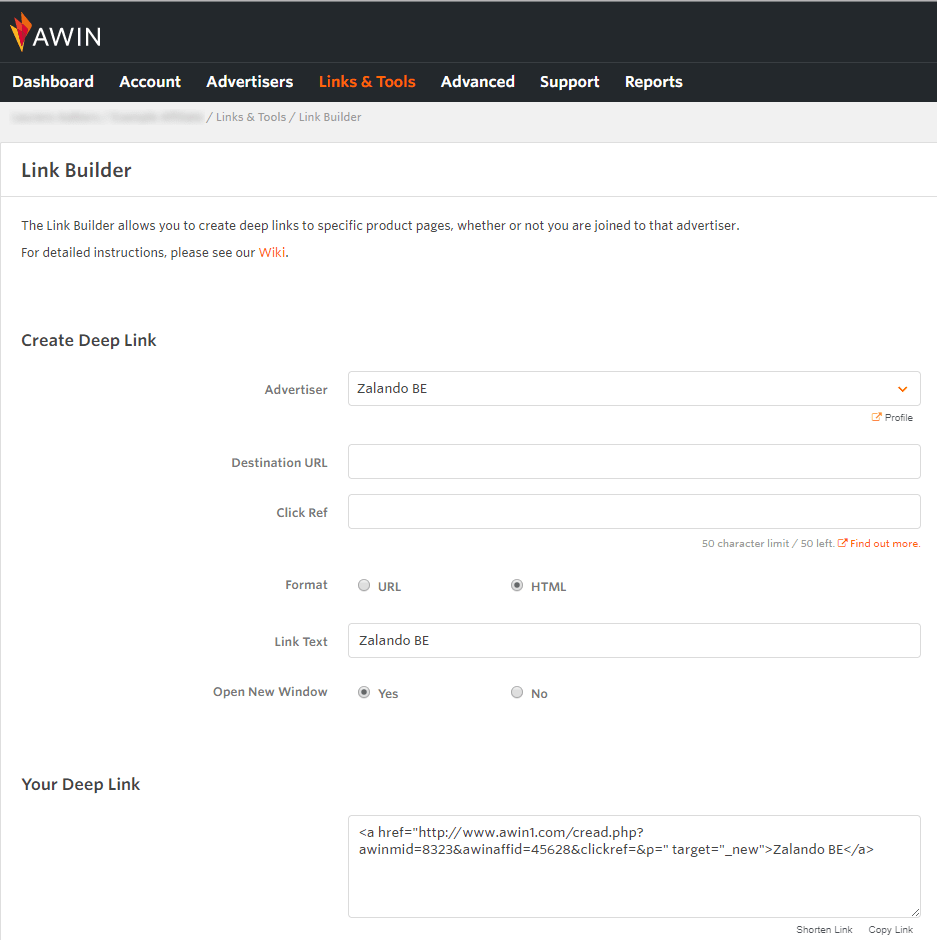The width and height of the screenshot is (937, 940).
Task: Click the Link Builder breadcrumb
Action: click(x=330, y=117)
